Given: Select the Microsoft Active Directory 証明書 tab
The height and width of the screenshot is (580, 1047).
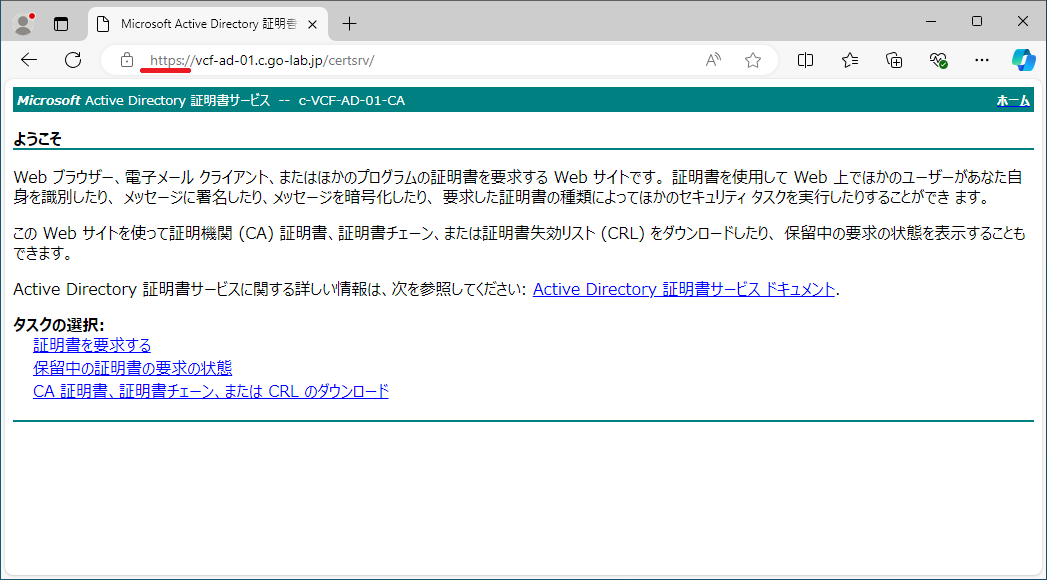Looking at the screenshot, I should point(207,24).
